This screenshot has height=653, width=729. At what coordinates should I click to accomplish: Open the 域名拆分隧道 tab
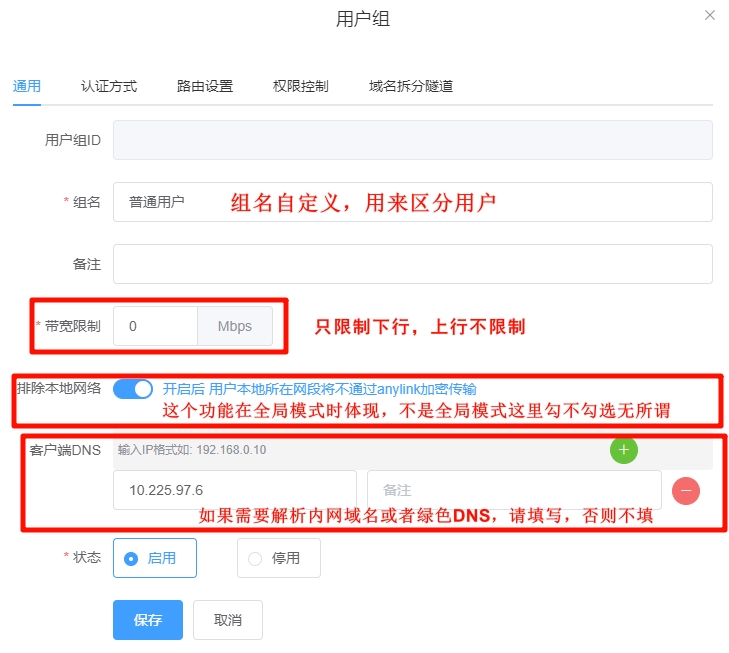click(411, 86)
